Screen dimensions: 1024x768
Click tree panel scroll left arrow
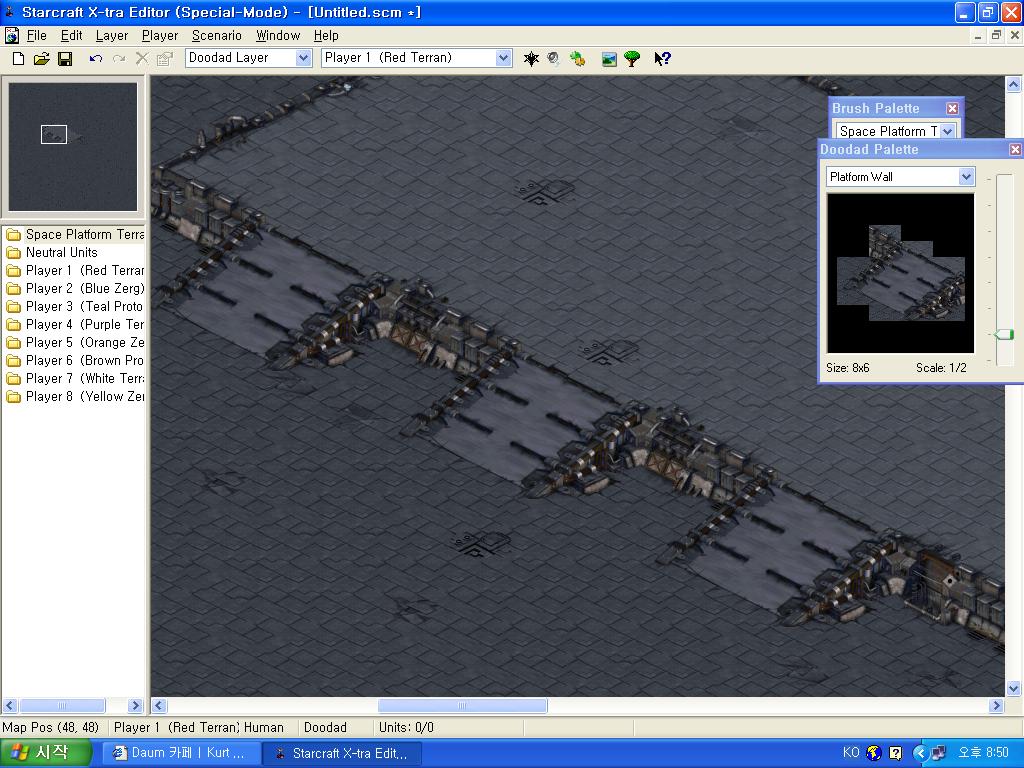(x=10, y=705)
